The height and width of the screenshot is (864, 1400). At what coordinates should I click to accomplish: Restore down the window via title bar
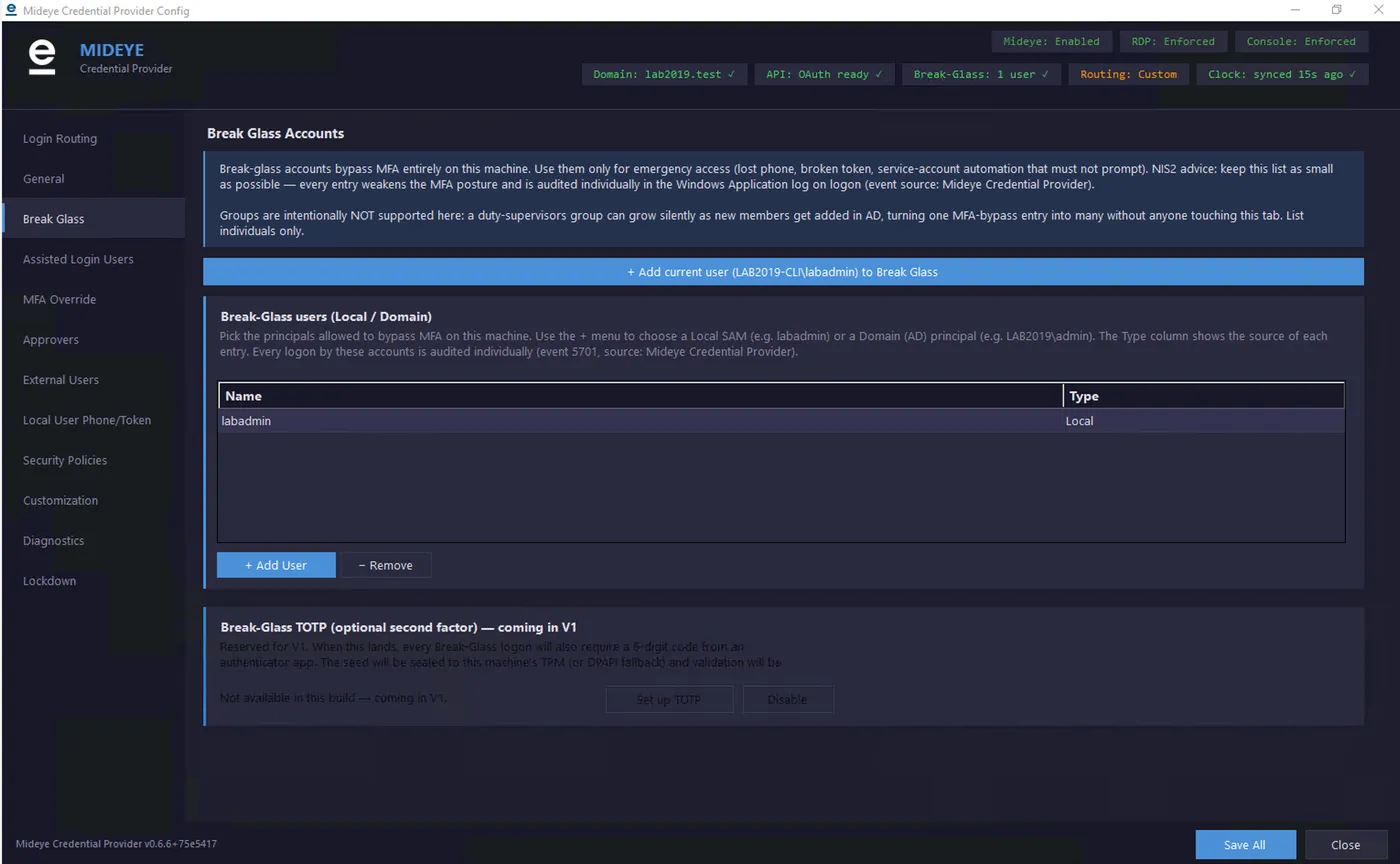point(1336,10)
